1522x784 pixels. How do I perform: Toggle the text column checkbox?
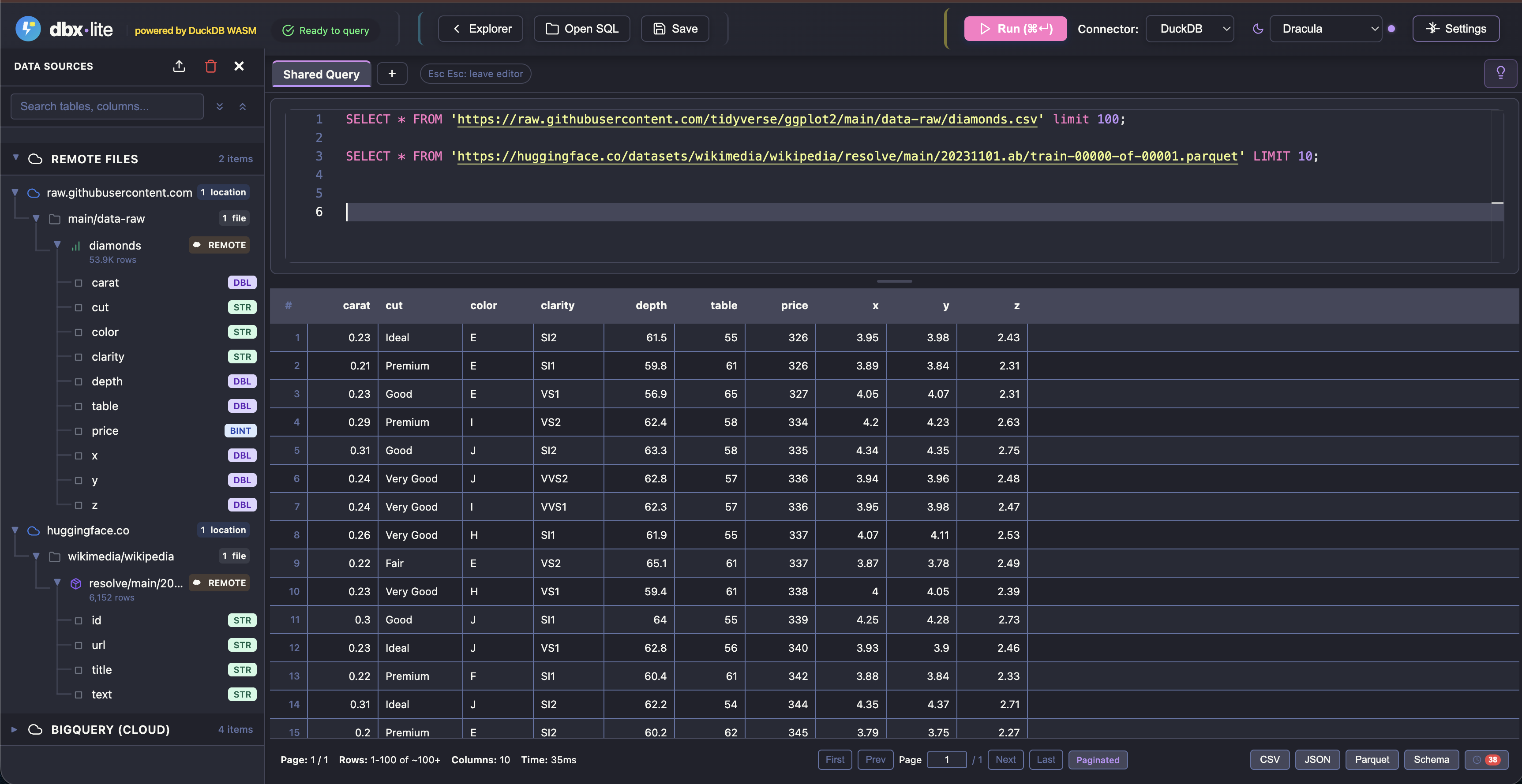(x=78, y=695)
